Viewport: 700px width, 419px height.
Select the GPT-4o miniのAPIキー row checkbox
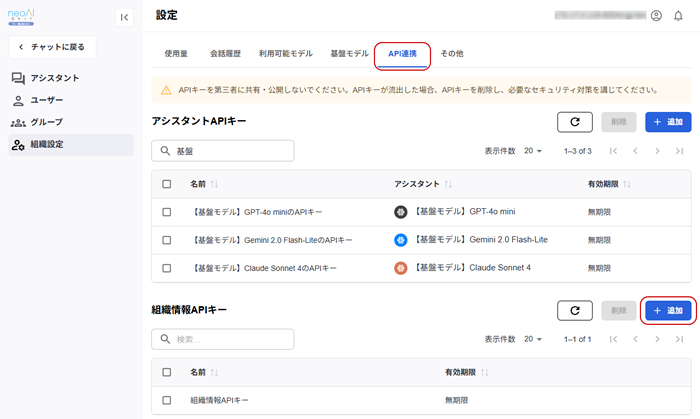[x=167, y=212]
